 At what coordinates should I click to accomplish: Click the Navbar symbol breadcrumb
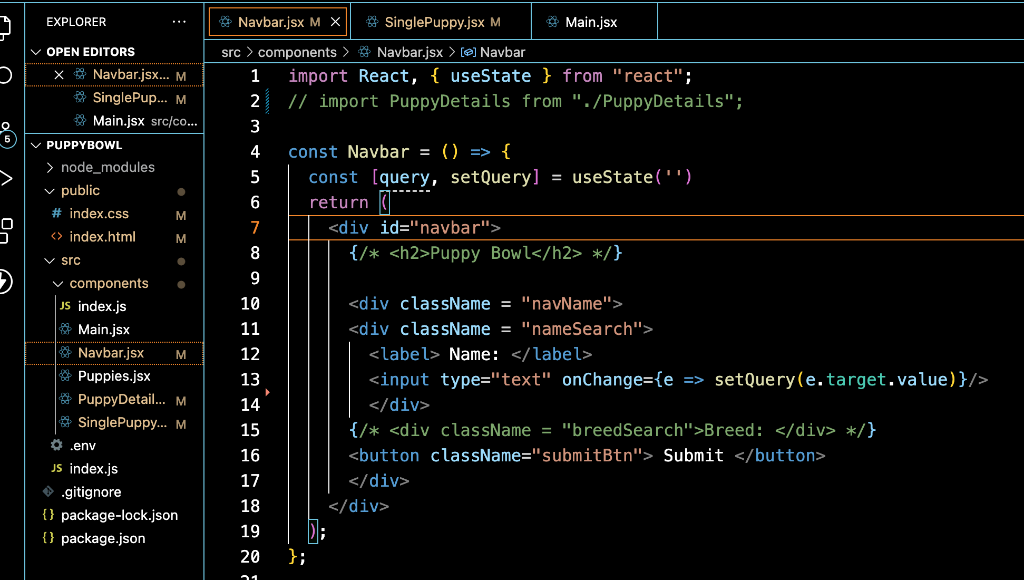[502, 52]
